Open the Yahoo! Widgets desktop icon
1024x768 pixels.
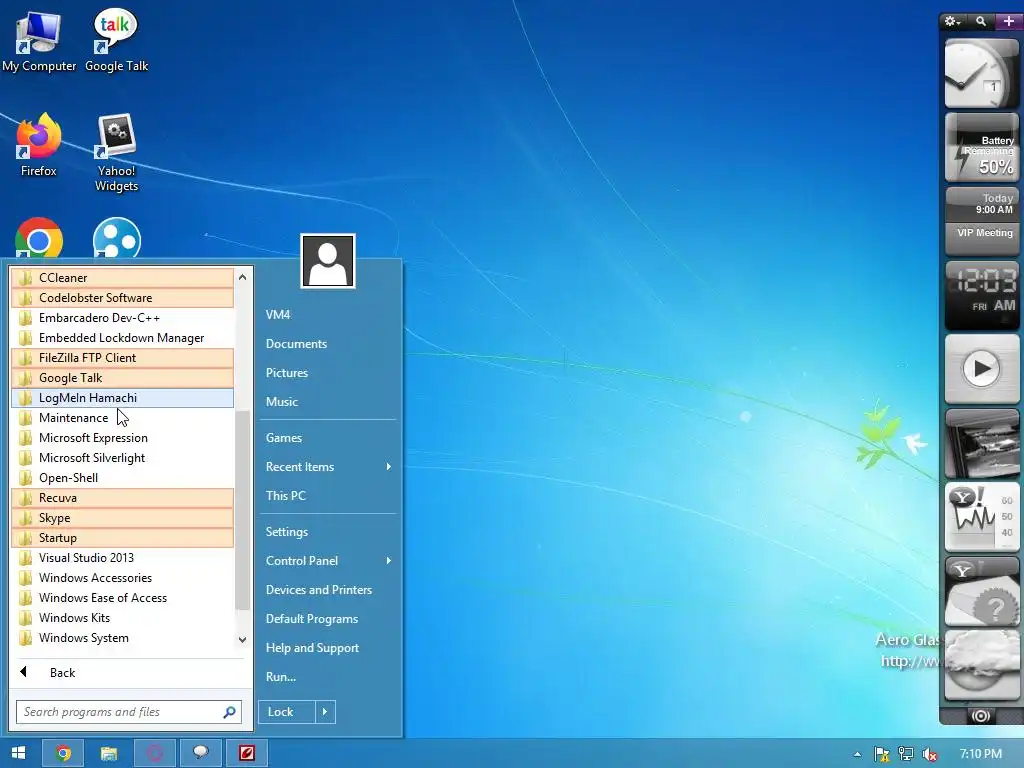pos(116,152)
